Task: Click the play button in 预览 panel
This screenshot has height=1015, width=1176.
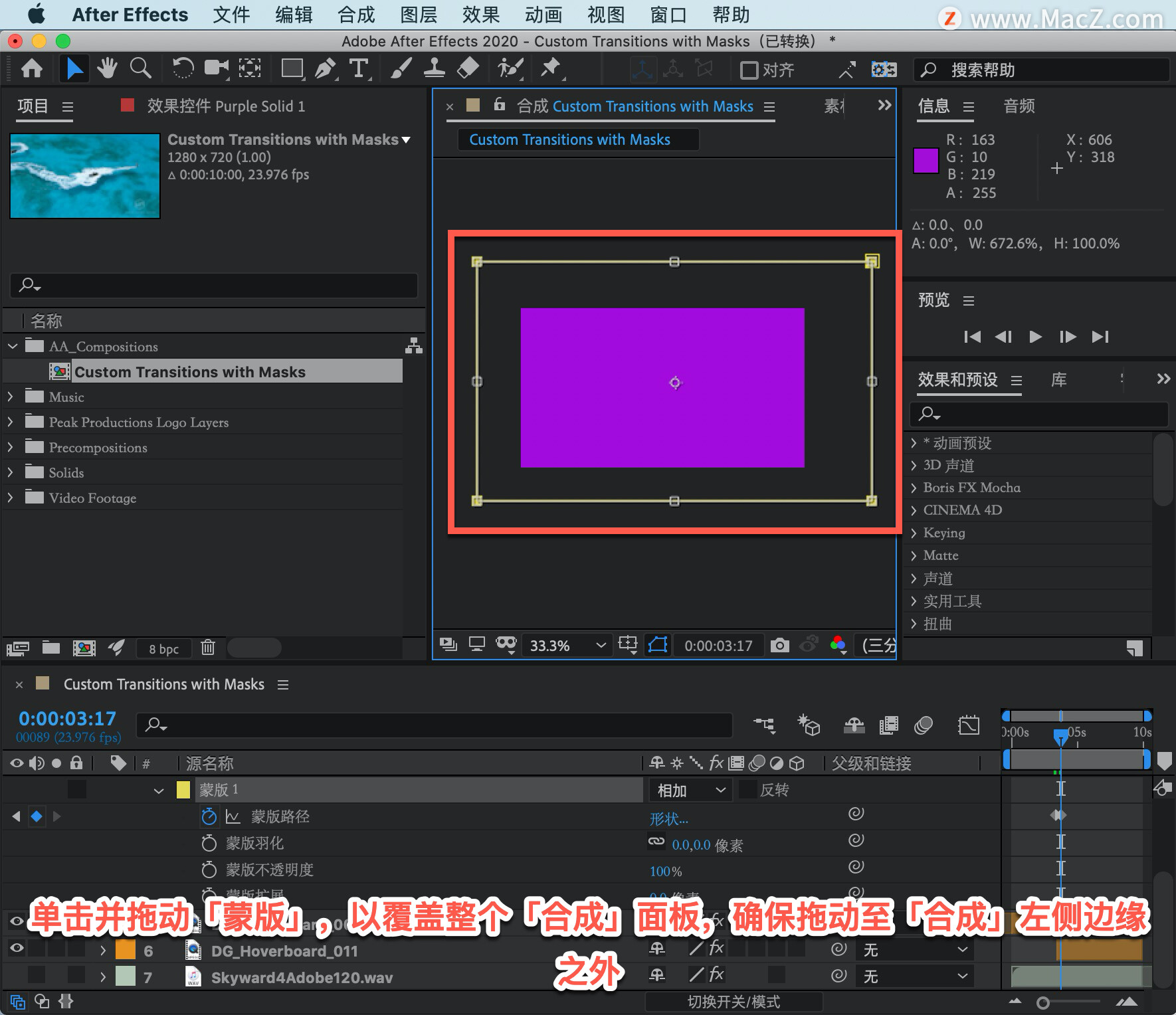Action: pyautogui.click(x=1035, y=337)
